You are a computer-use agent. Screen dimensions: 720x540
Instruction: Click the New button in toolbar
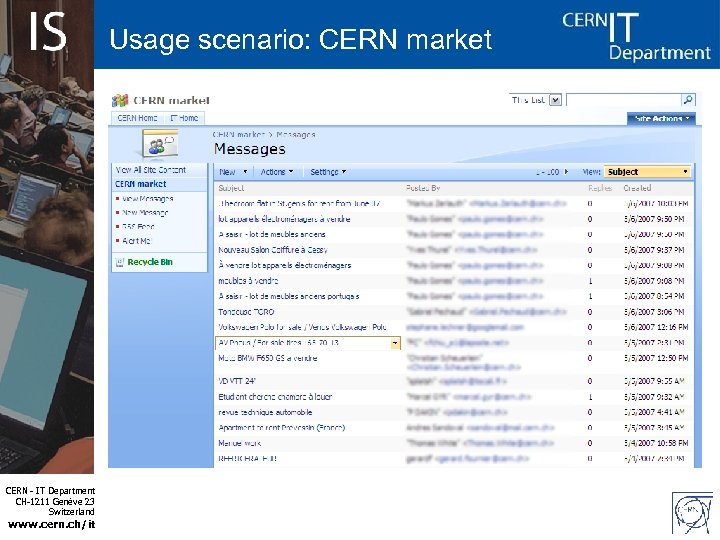(227, 172)
